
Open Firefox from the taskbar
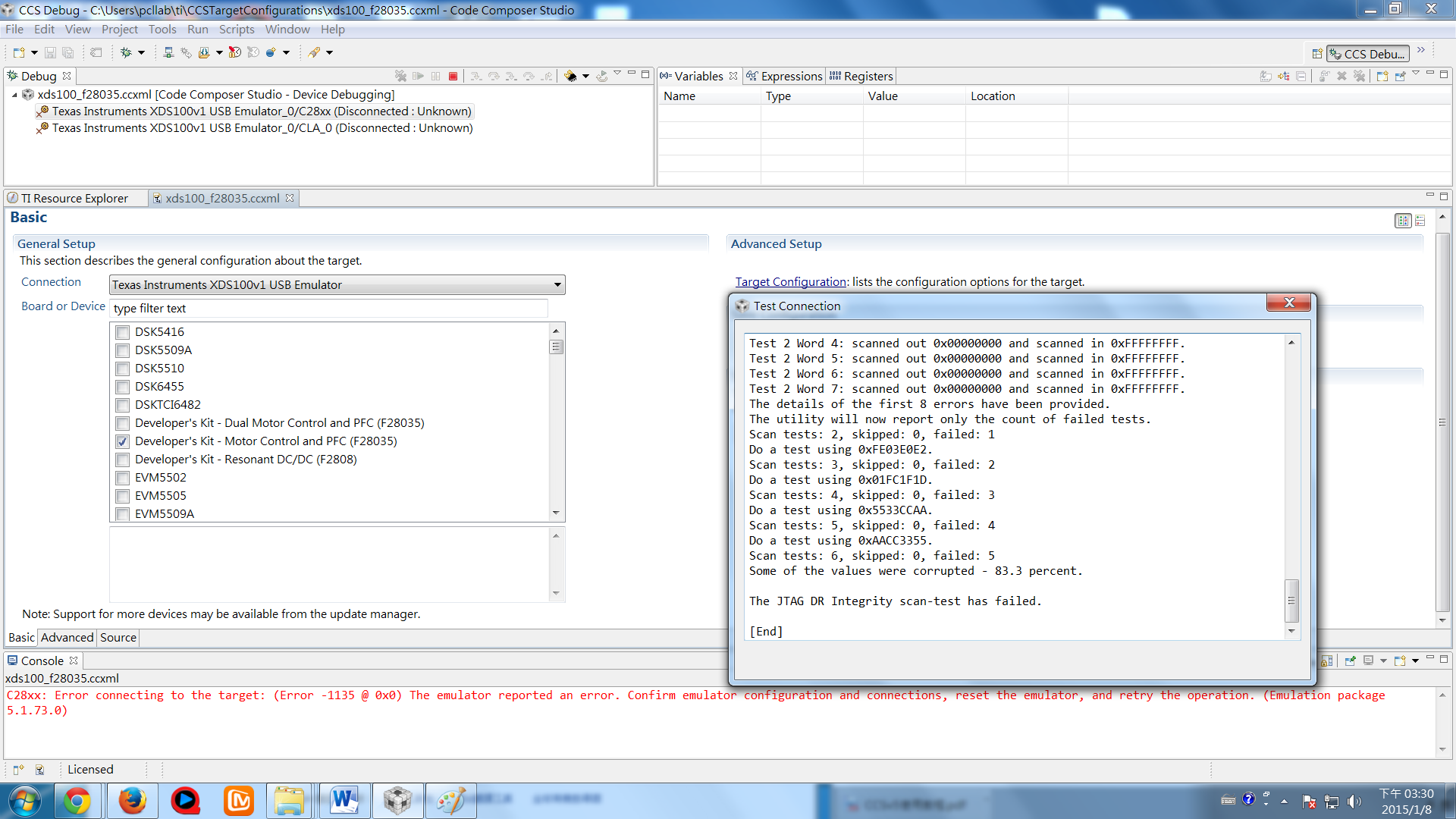(x=132, y=801)
